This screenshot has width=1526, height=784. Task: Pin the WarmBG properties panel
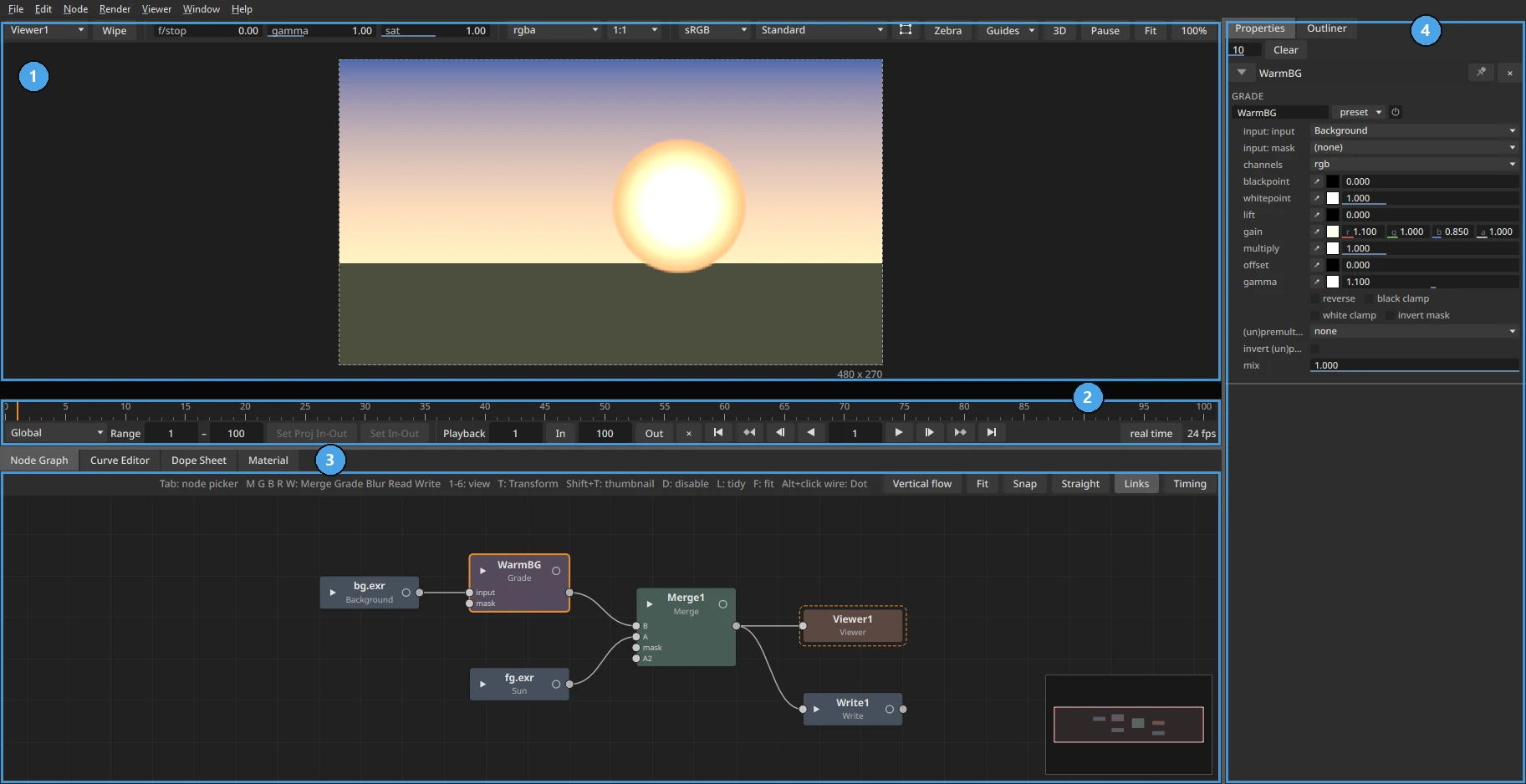click(x=1481, y=73)
